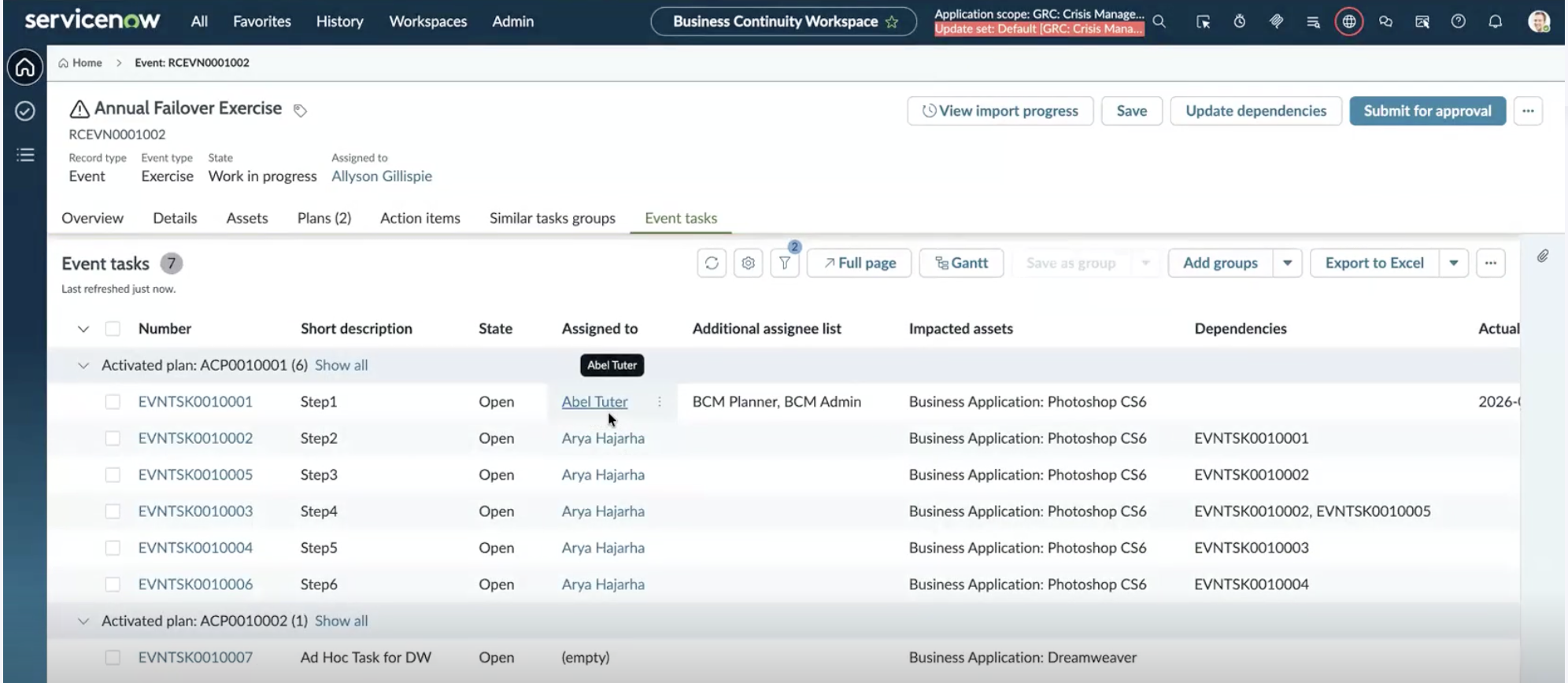Open the Favorites menu
The image size is (1568, 683).
[262, 22]
